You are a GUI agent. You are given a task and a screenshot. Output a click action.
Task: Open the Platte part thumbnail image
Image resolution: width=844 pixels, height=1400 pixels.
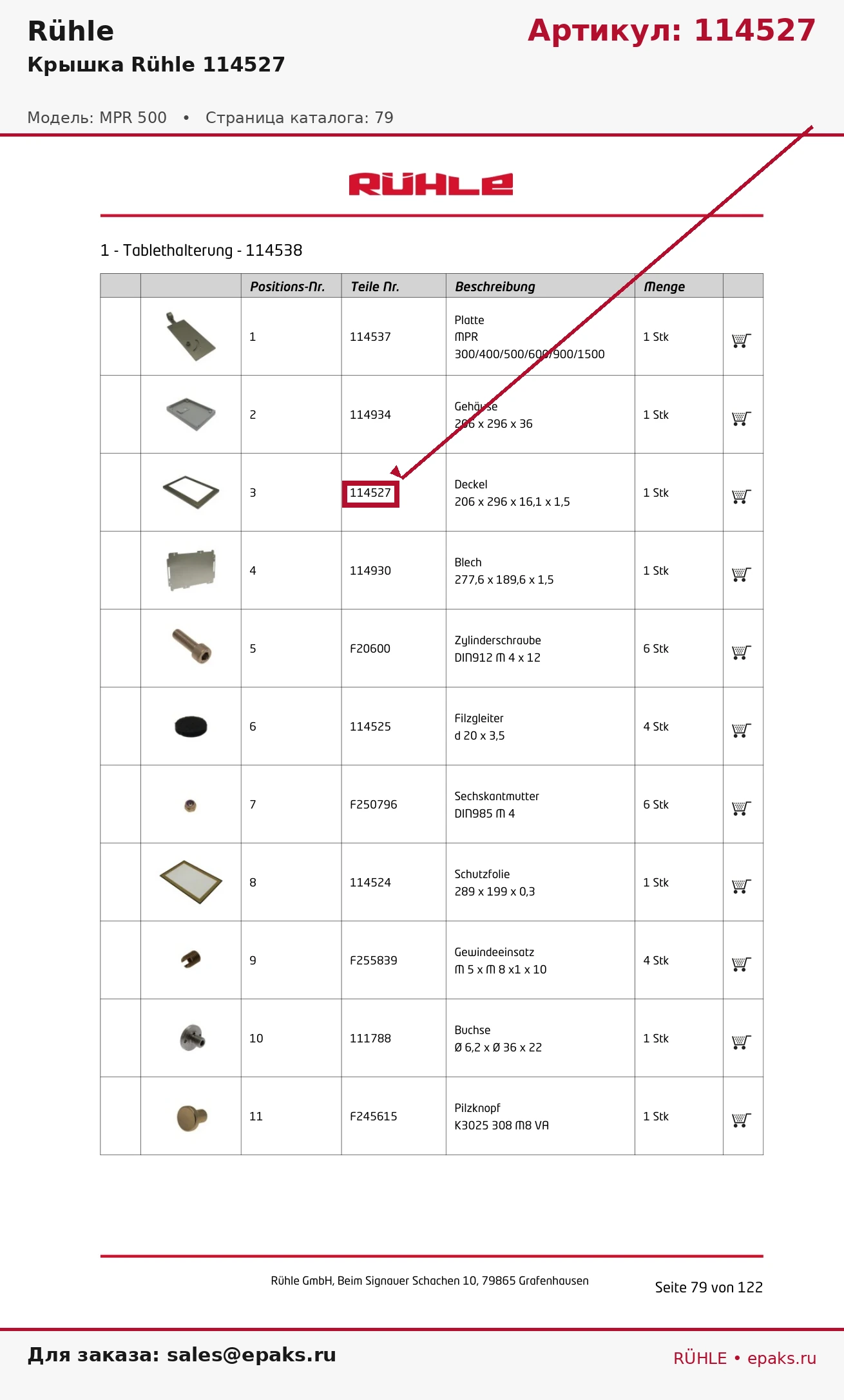(191, 336)
